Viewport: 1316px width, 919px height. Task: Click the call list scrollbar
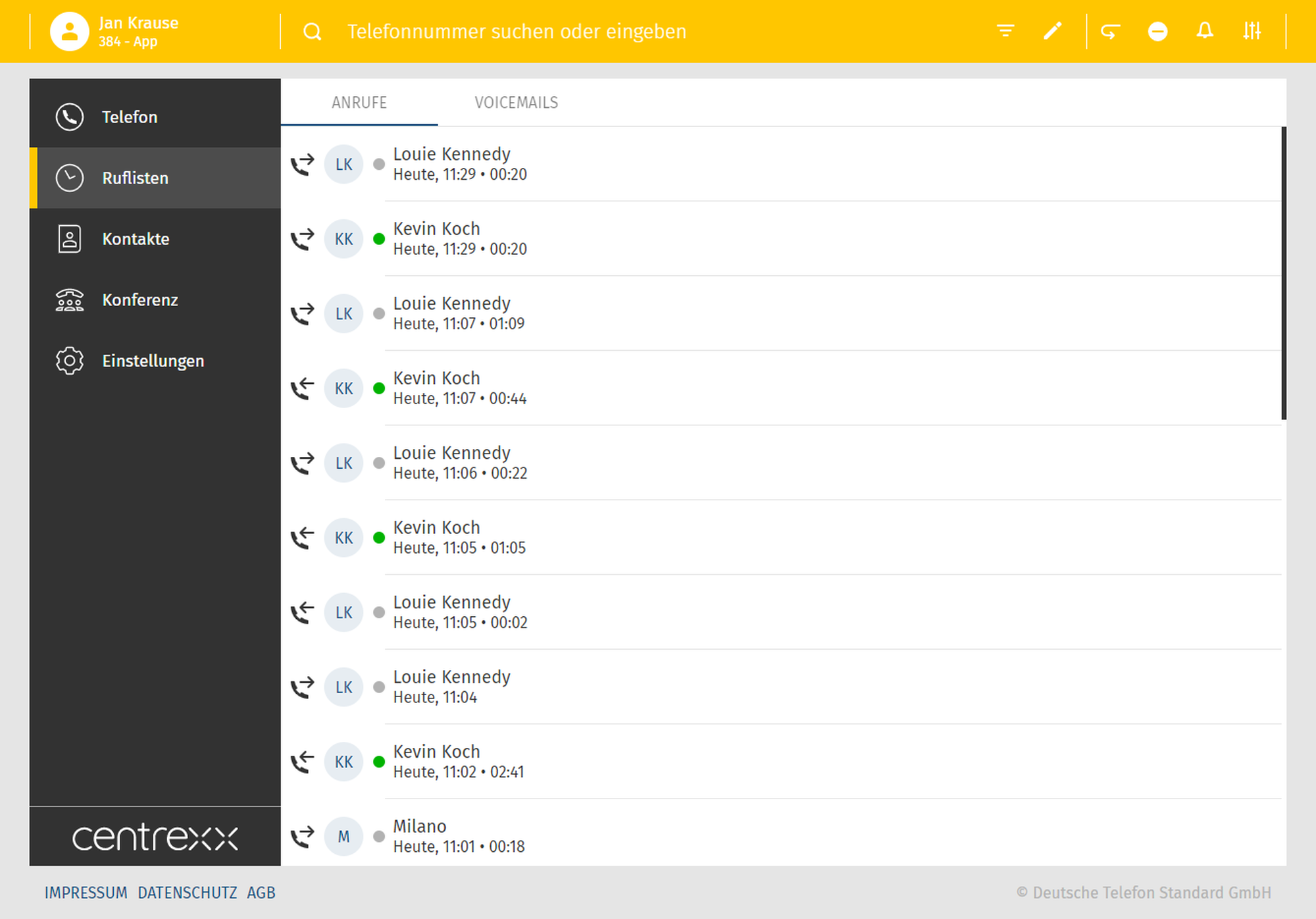[1283, 273]
